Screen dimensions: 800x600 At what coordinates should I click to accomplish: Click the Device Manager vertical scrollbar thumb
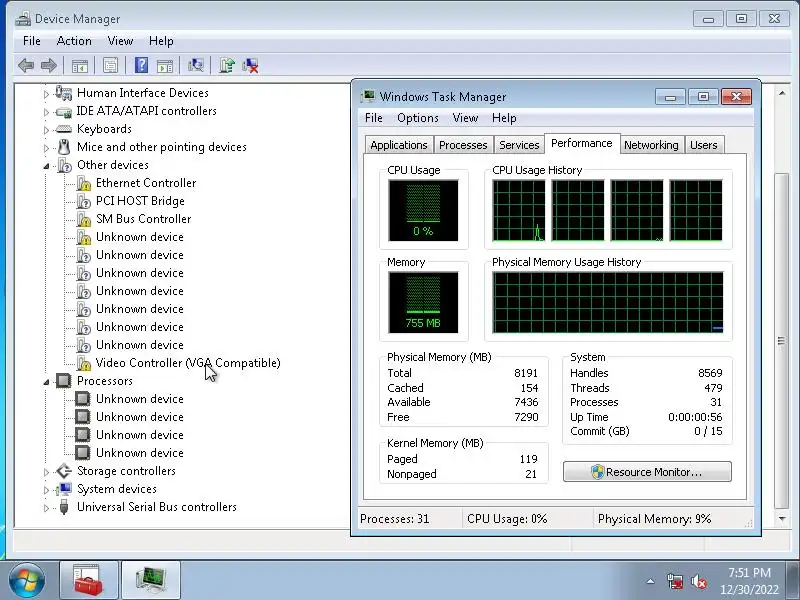tap(782, 341)
